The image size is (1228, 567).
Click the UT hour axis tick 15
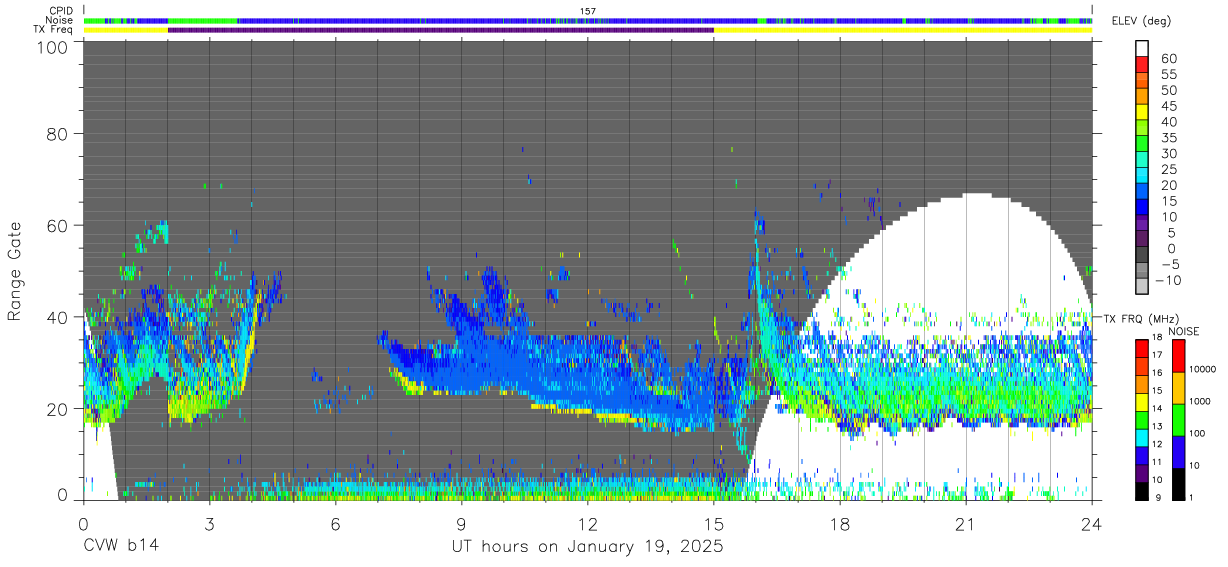(x=713, y=523)
